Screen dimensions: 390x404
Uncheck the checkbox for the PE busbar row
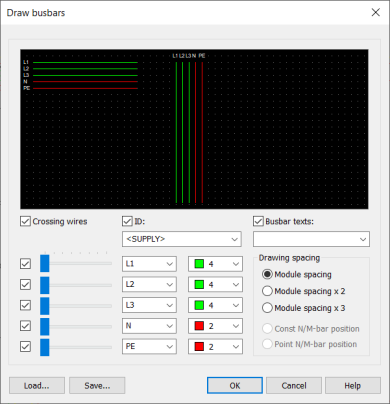click(x=26, y=347)
